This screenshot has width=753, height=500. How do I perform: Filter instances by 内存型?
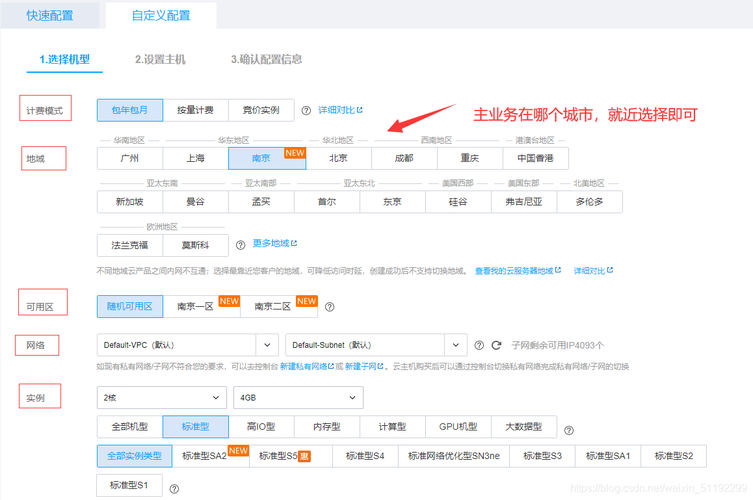click(x=327, y=427)
